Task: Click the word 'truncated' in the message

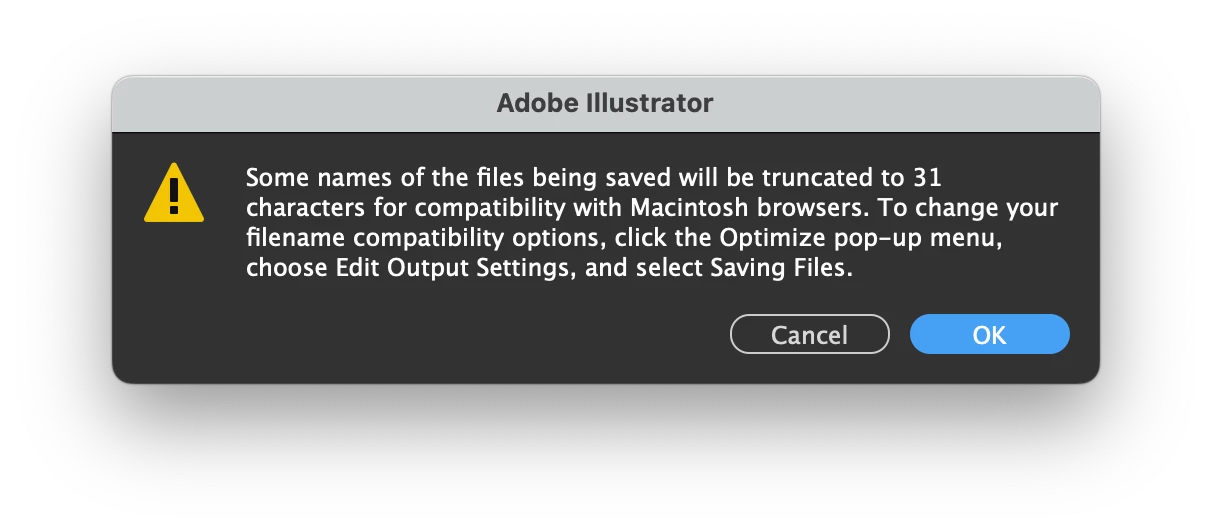Action: pyautogui.click(x=821, y=179)
